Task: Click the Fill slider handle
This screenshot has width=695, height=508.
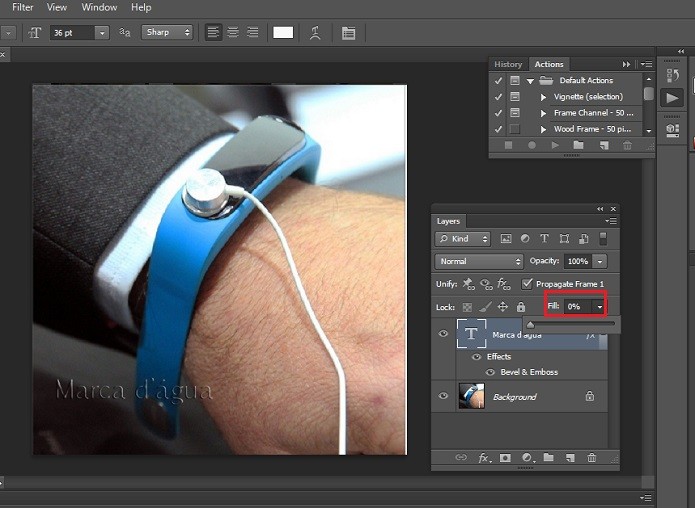Action: coord(531,325)
